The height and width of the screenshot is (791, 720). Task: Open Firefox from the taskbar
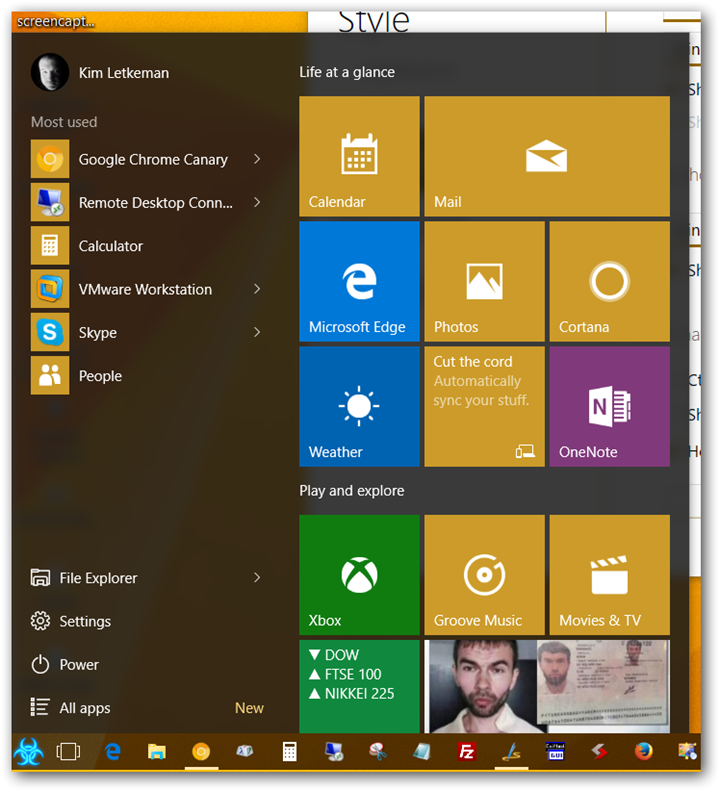[x=643, y=752]
